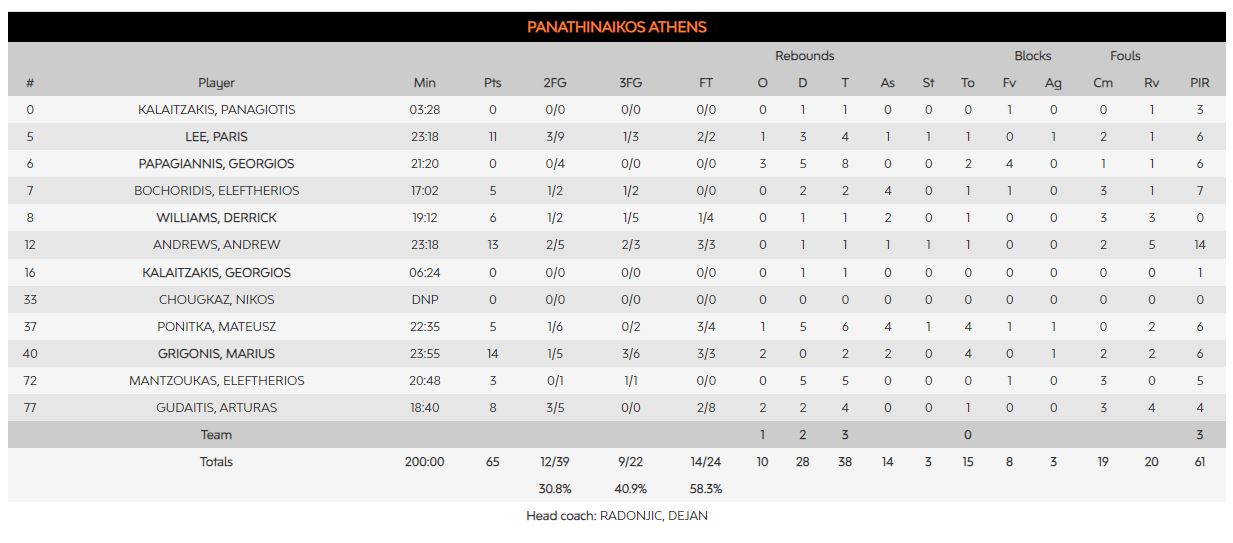Click the Pts column header

(492, 83)
